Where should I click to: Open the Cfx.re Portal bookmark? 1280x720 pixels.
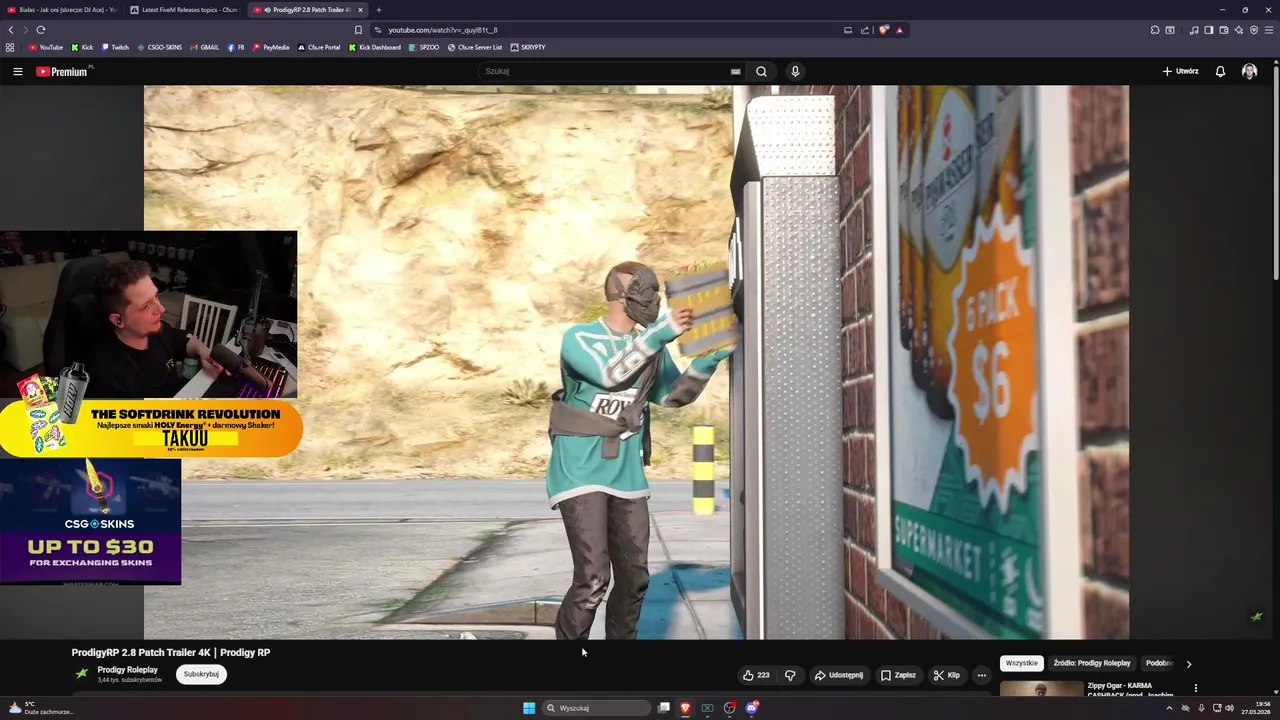[x=319, y=47]
